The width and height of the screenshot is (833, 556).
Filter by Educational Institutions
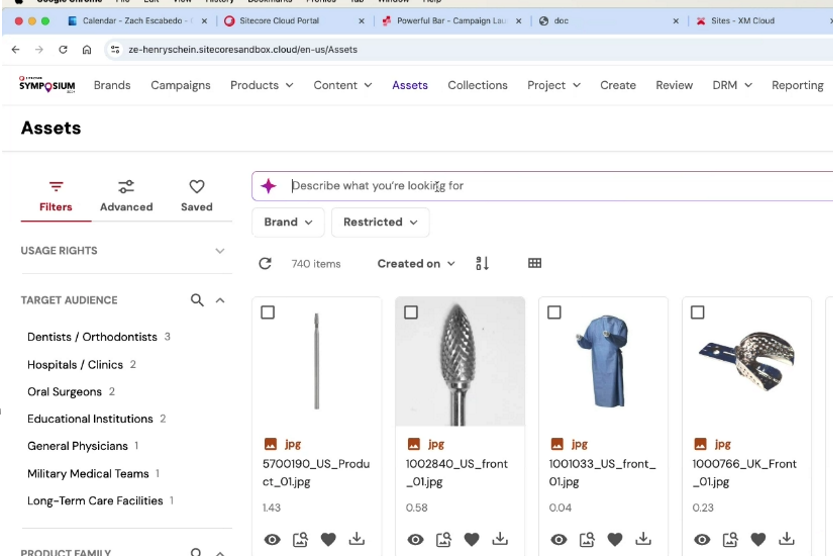[90, 419]
